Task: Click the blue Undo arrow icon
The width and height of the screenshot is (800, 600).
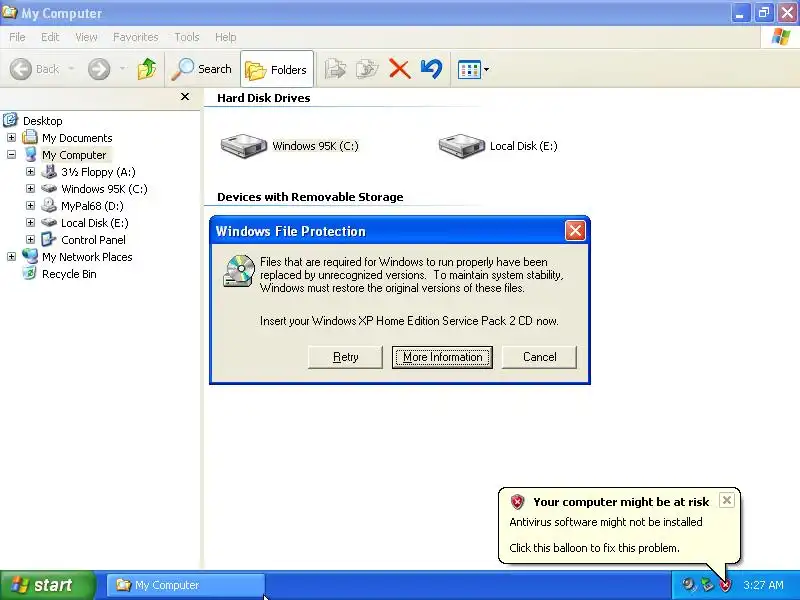Action: click(431, 69)
